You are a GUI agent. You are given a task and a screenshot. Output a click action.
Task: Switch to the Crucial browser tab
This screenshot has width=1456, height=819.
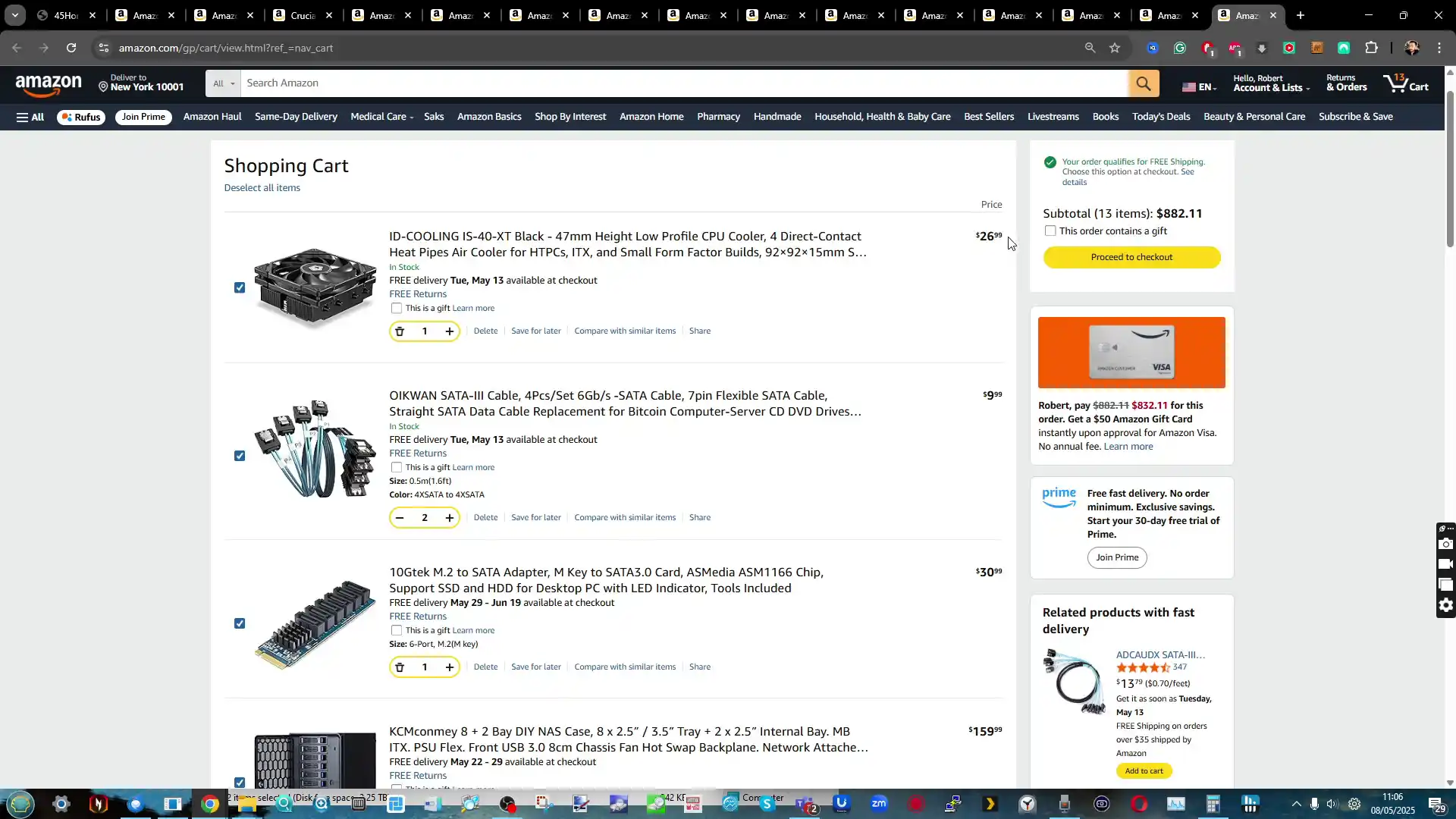[x=302, y=15]
